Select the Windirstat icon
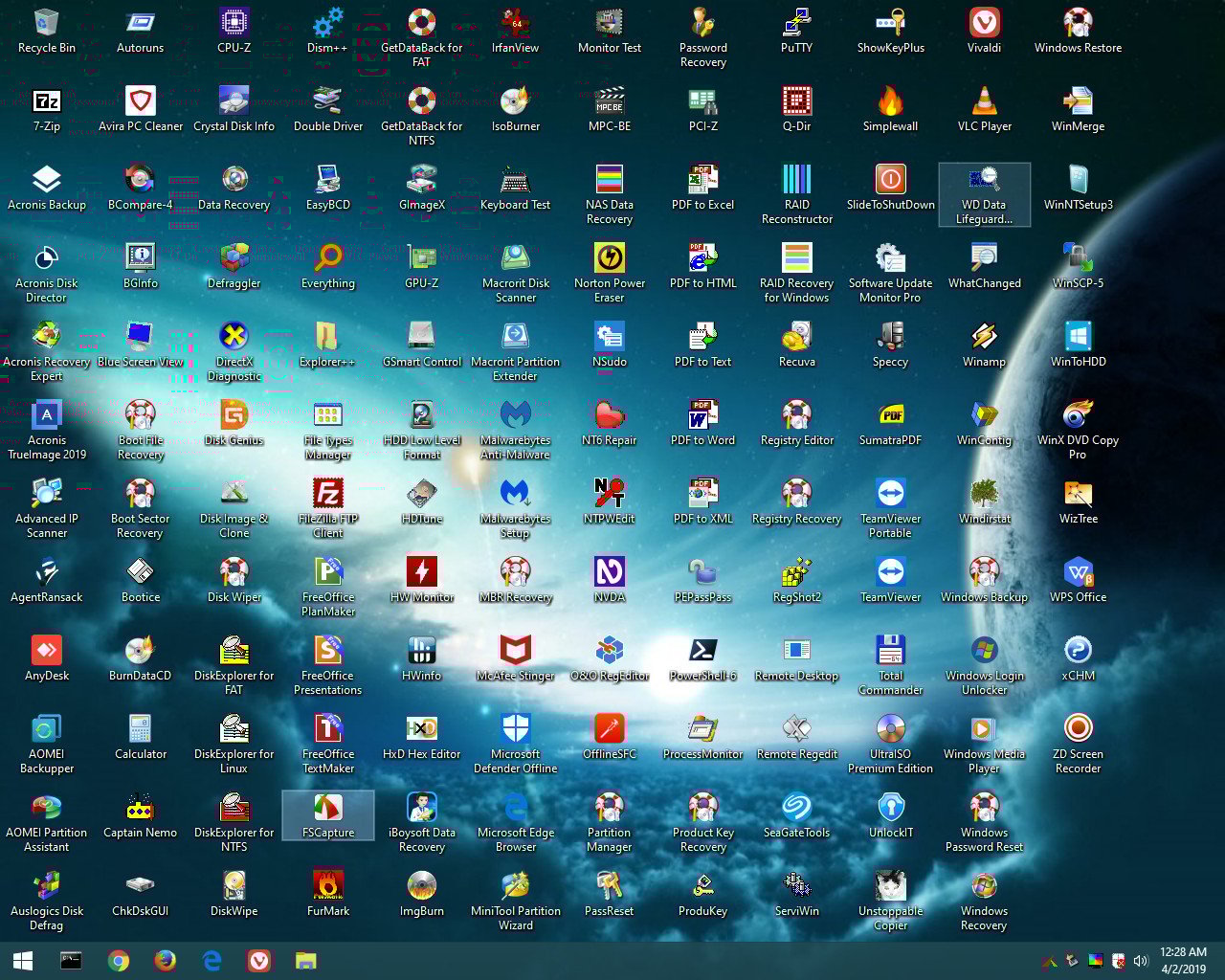This screenshot has height=980, width=1225. [x=984, y=501]
